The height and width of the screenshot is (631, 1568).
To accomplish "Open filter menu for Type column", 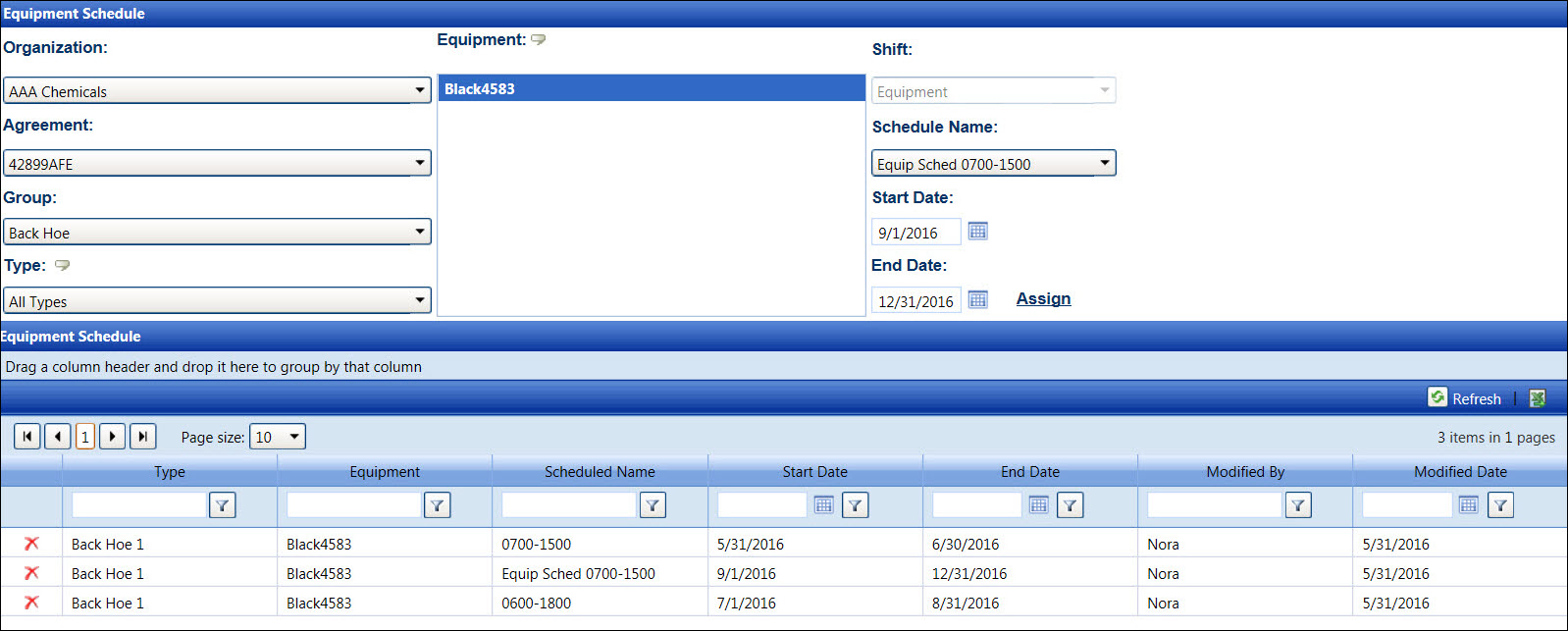I will (223, 505).
